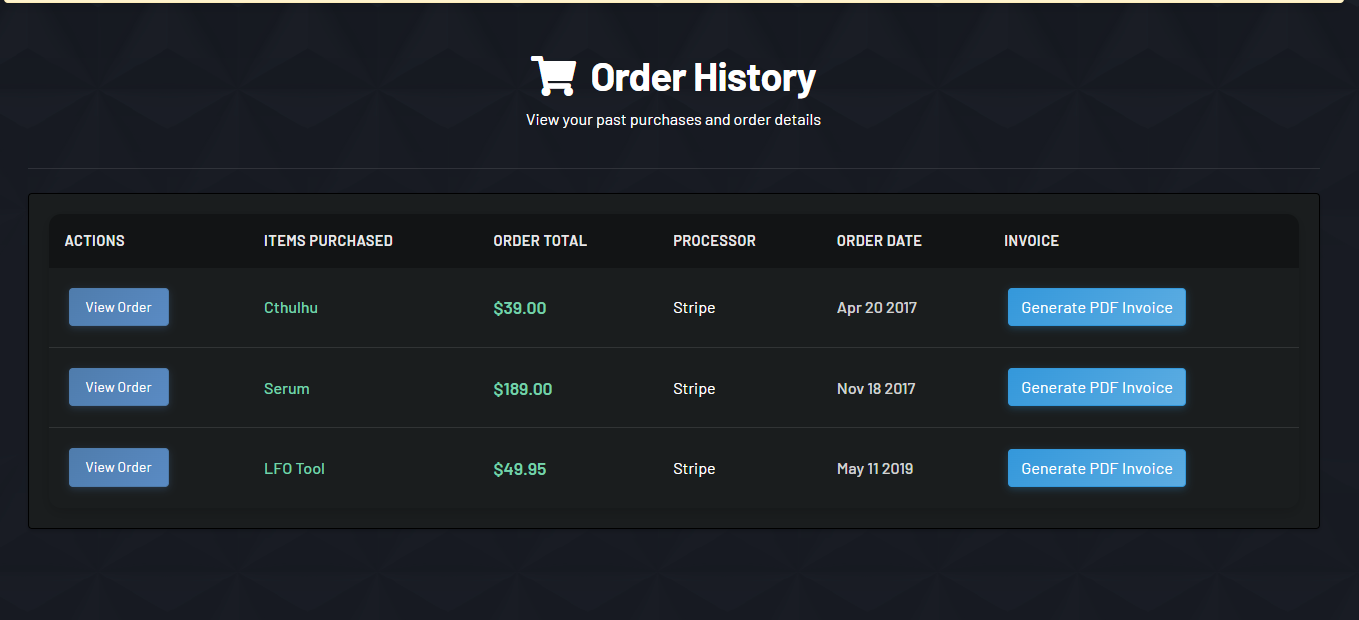Click the Invoice column header
Screen dimensions: 1359x620
tap(1031, 241)
